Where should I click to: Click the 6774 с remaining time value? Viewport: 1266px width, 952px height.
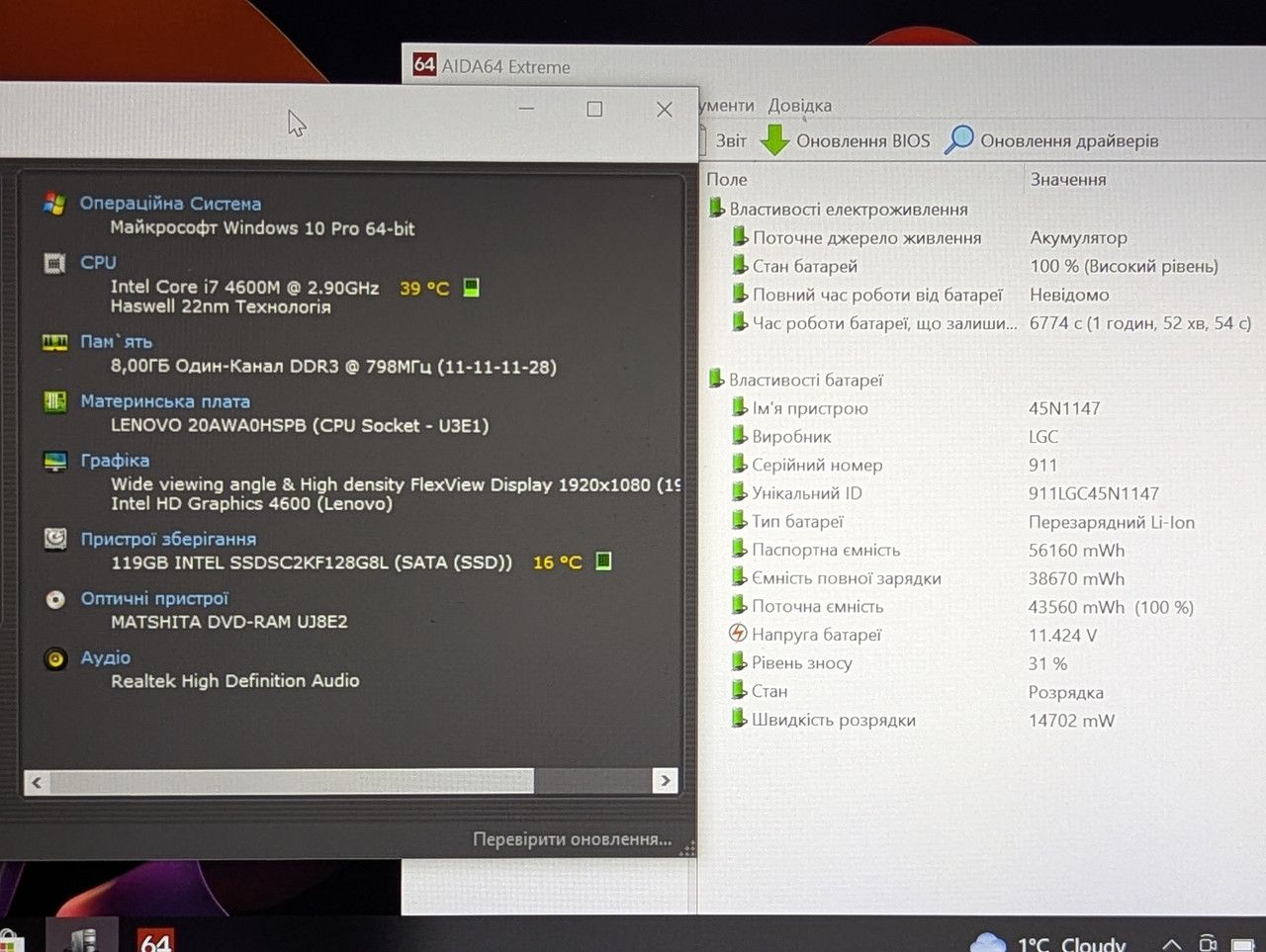coord(1140,323)
